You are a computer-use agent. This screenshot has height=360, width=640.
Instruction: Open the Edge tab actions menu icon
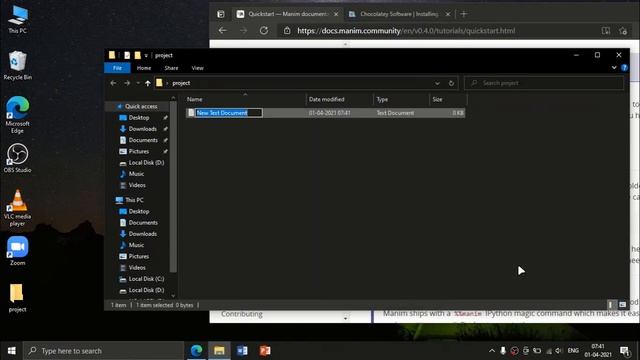tap(221, 14)
